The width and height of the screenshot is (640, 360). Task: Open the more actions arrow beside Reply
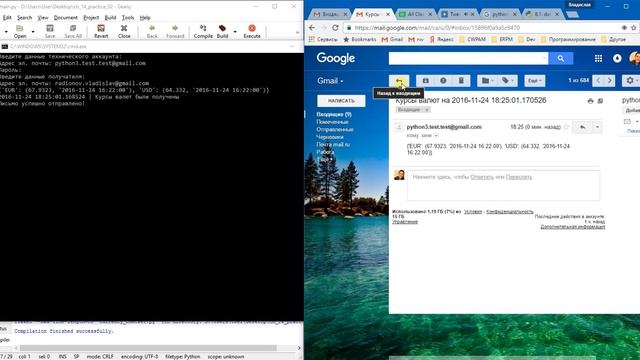[x=597, y=127]
